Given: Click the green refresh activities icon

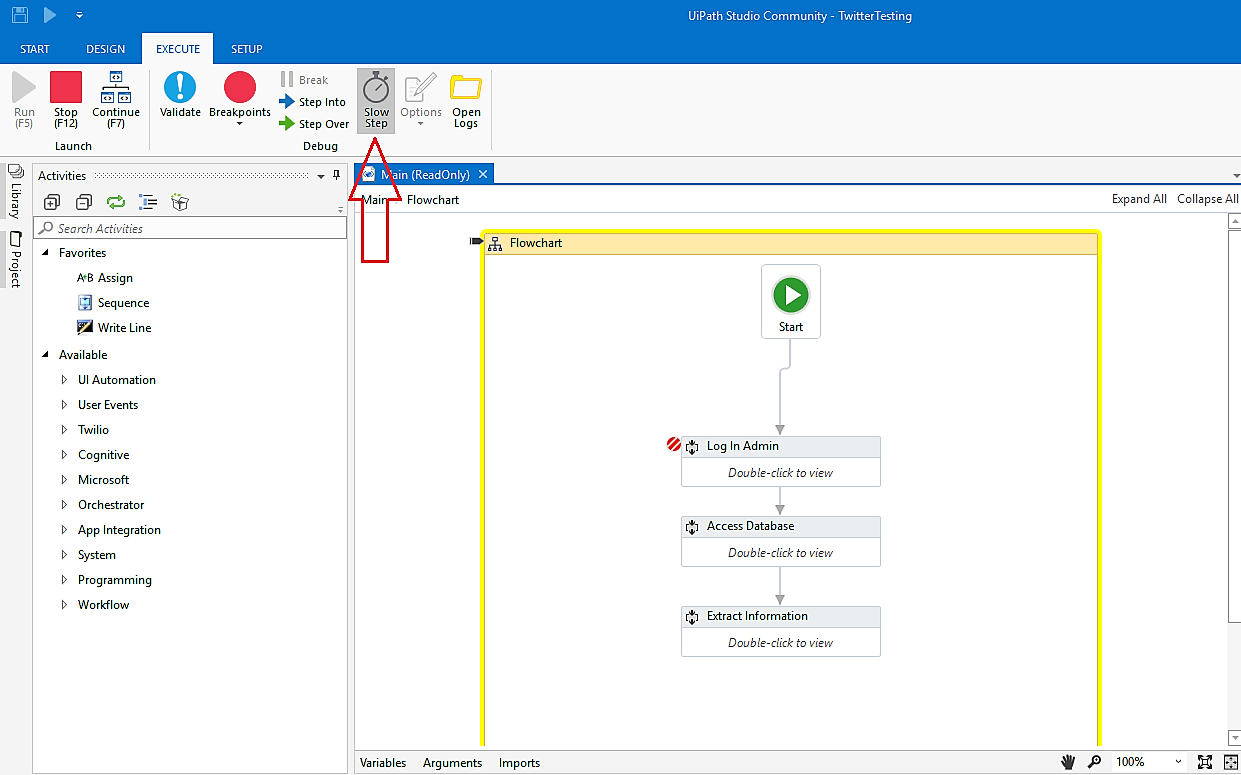Looking at the screenshot, I should (116, 202).
